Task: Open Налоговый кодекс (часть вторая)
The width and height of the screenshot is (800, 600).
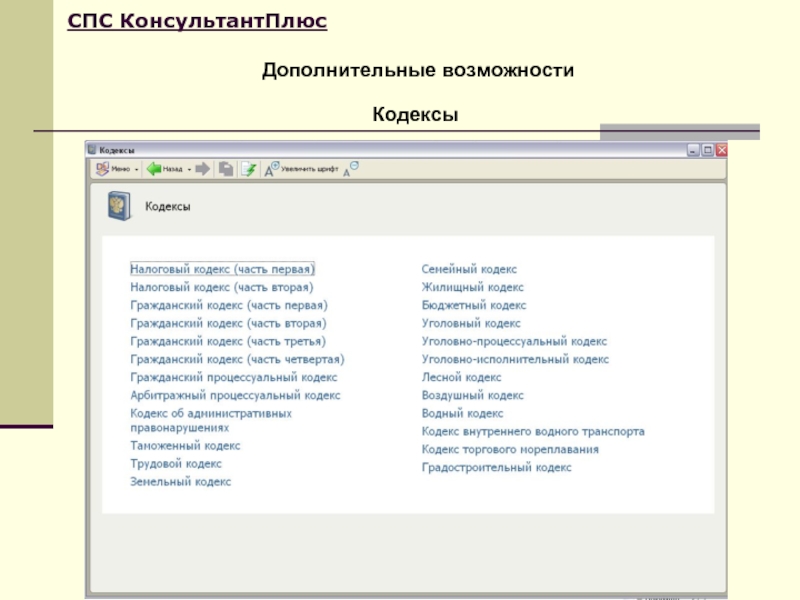Action: point(221,287)
